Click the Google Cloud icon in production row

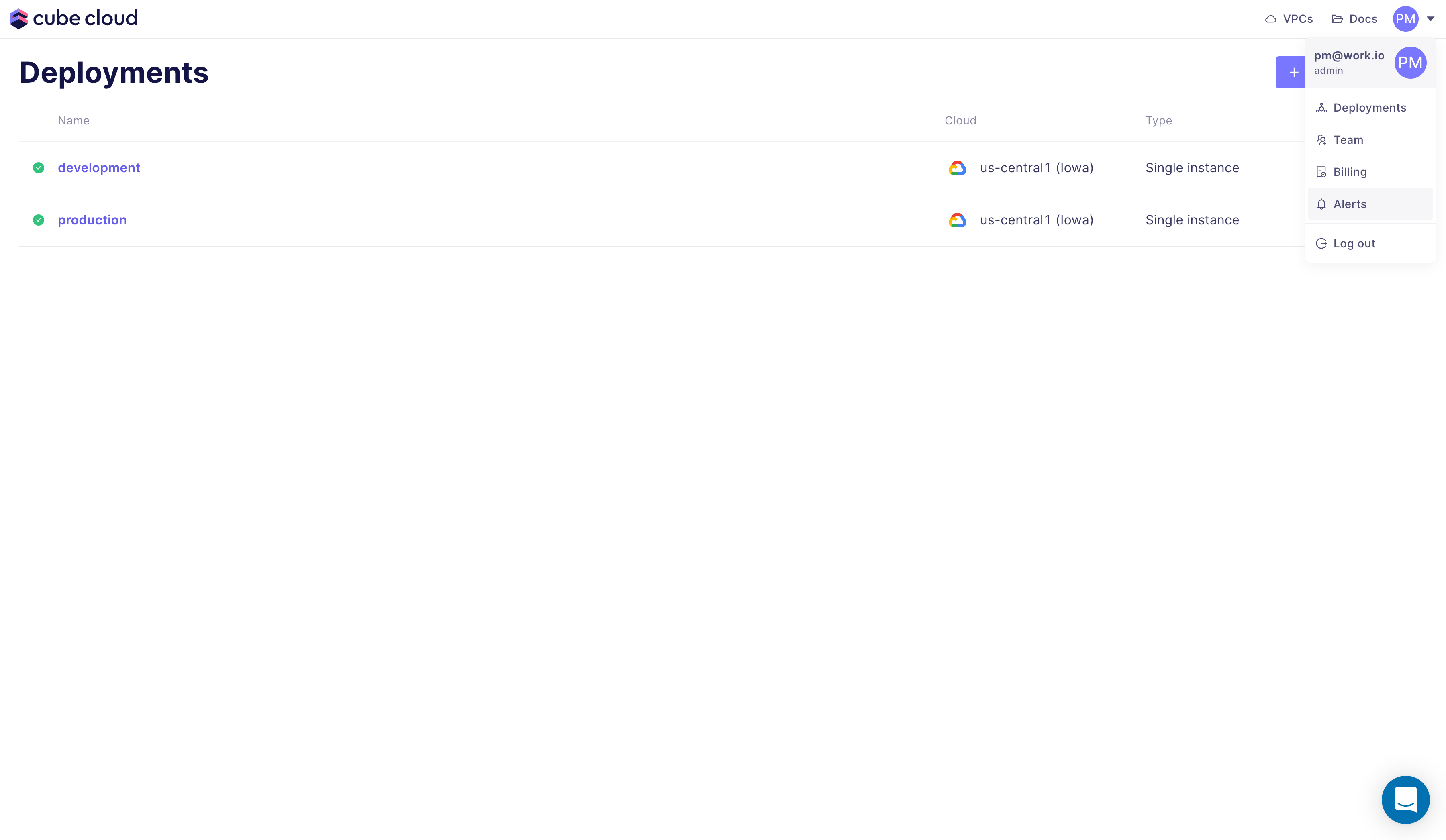point(957,220)
